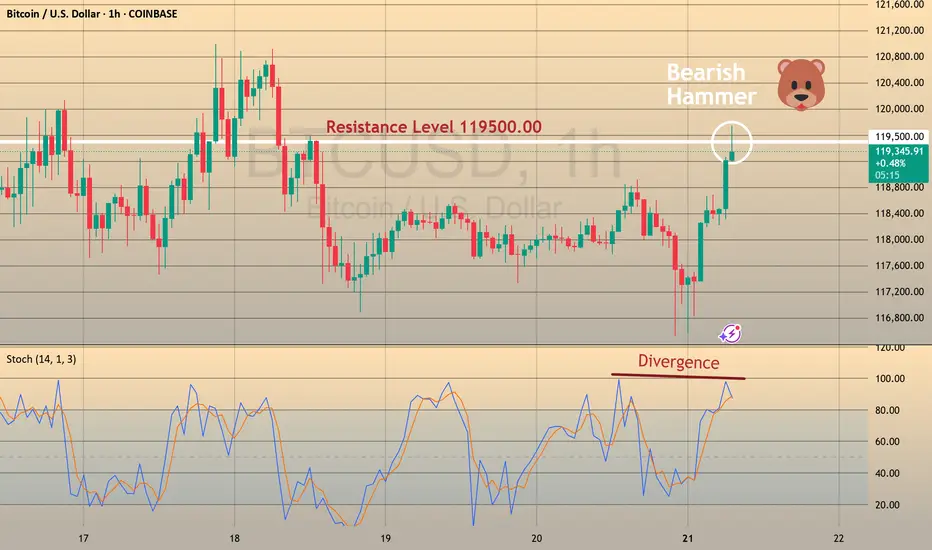Screen dimensions: 932x550
Task: Click the 118,800.00 price axis label
Action: click(899, 187)
